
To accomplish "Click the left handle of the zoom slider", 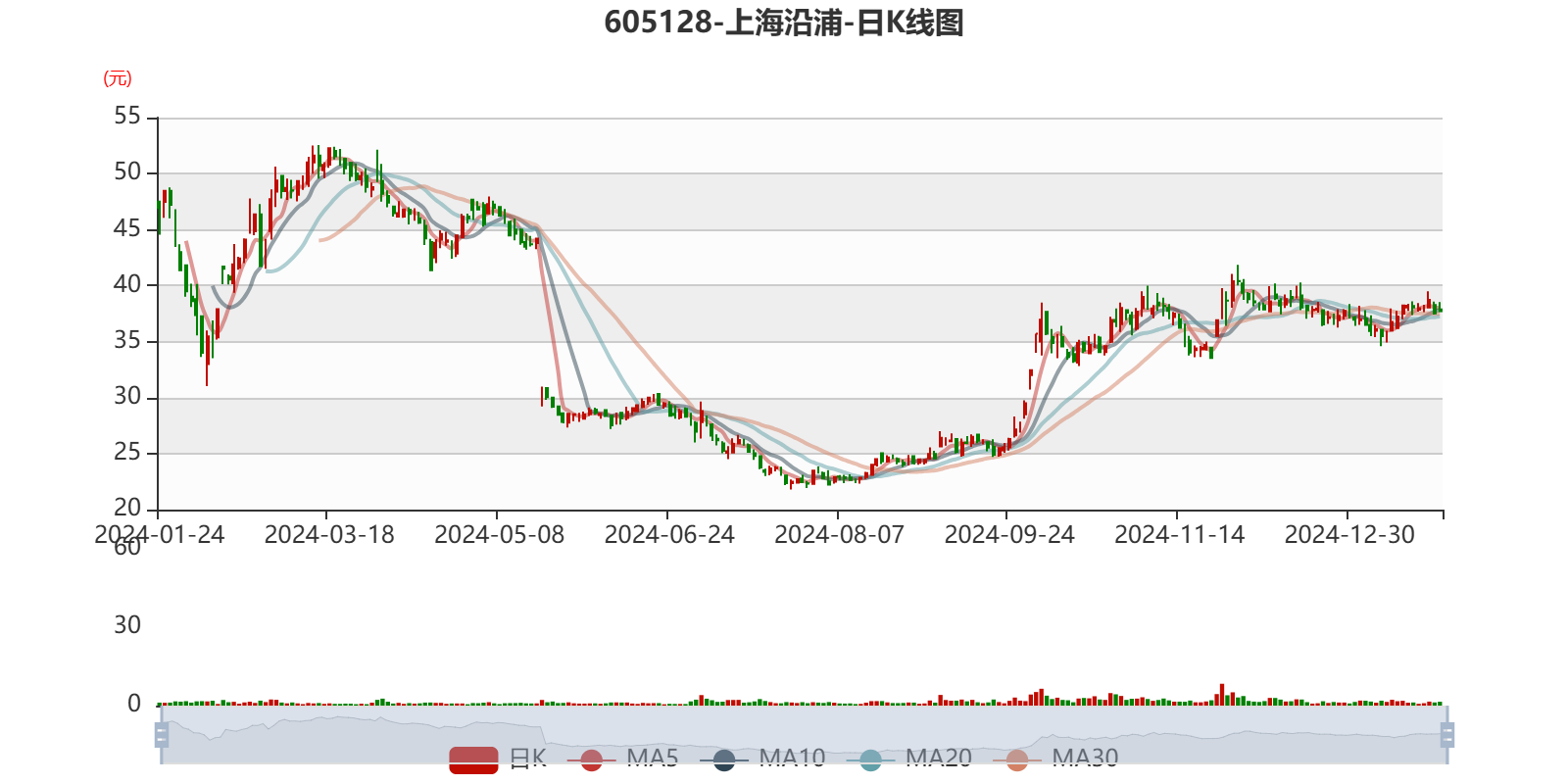I will click(x=162, y=735).
